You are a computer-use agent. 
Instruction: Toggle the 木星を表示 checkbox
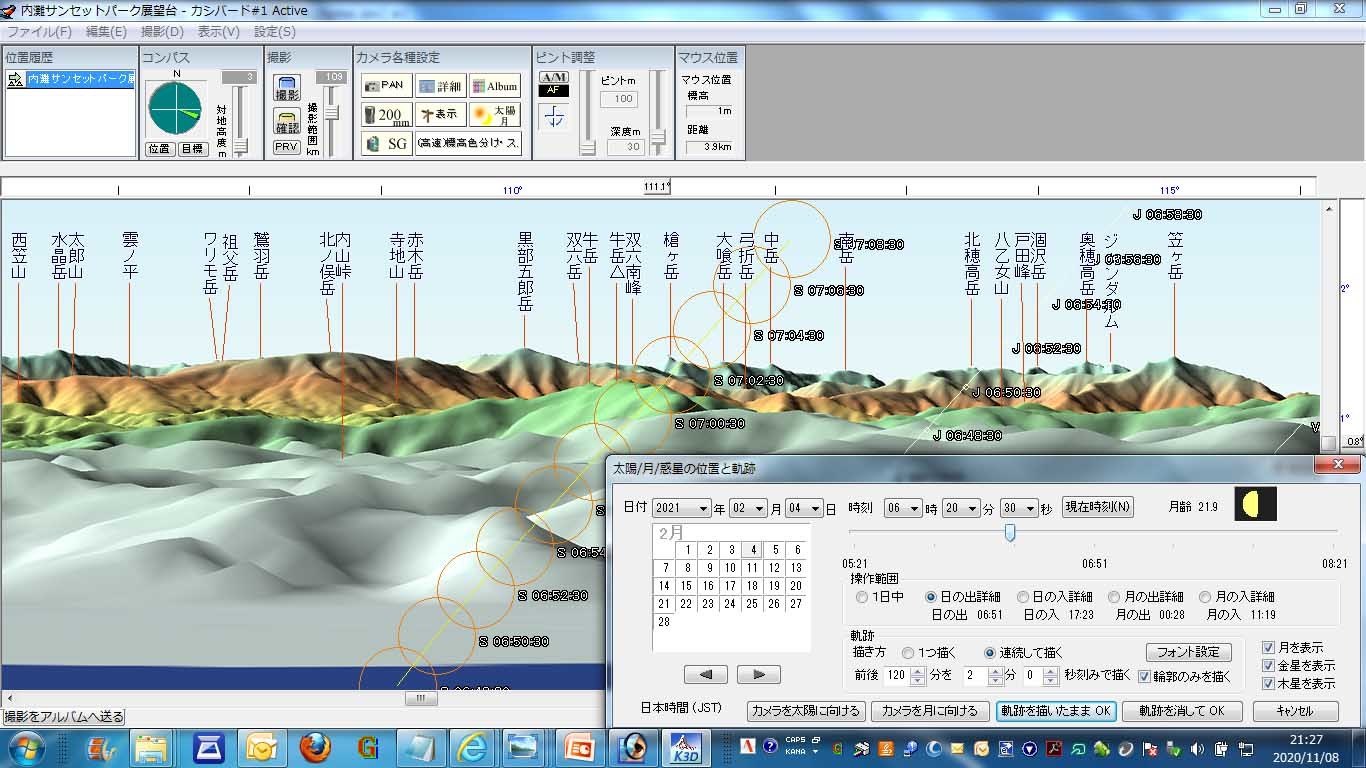(x=1298, y=684)
